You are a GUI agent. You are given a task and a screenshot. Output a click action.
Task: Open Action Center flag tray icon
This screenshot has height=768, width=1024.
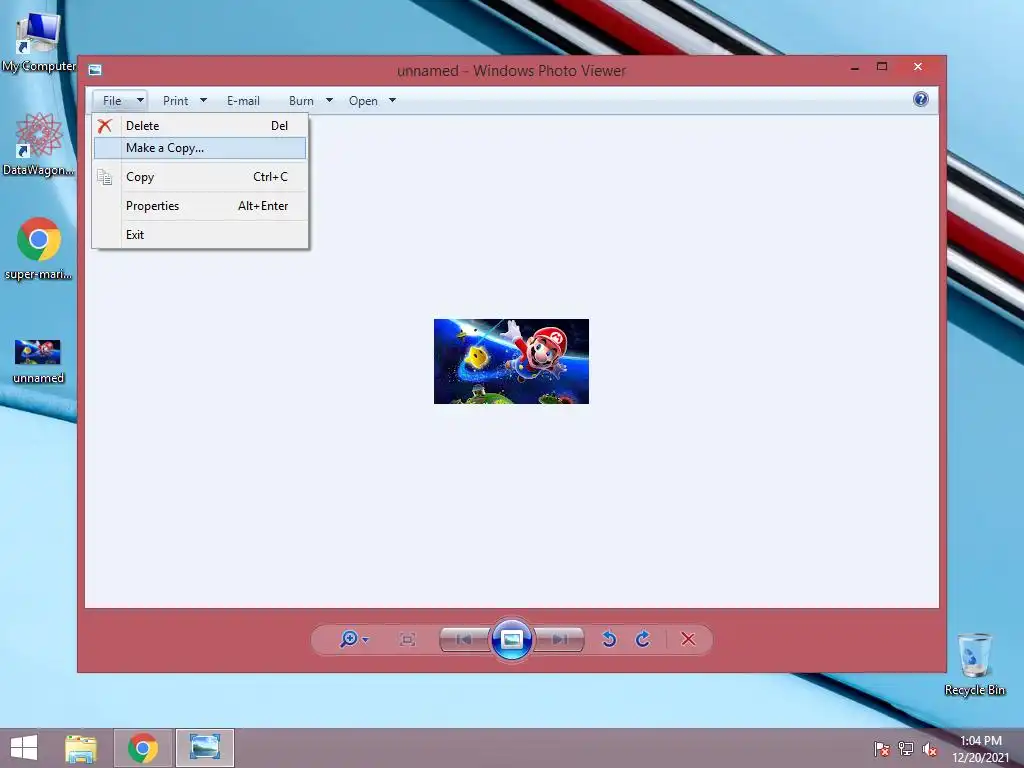[882, 748]
